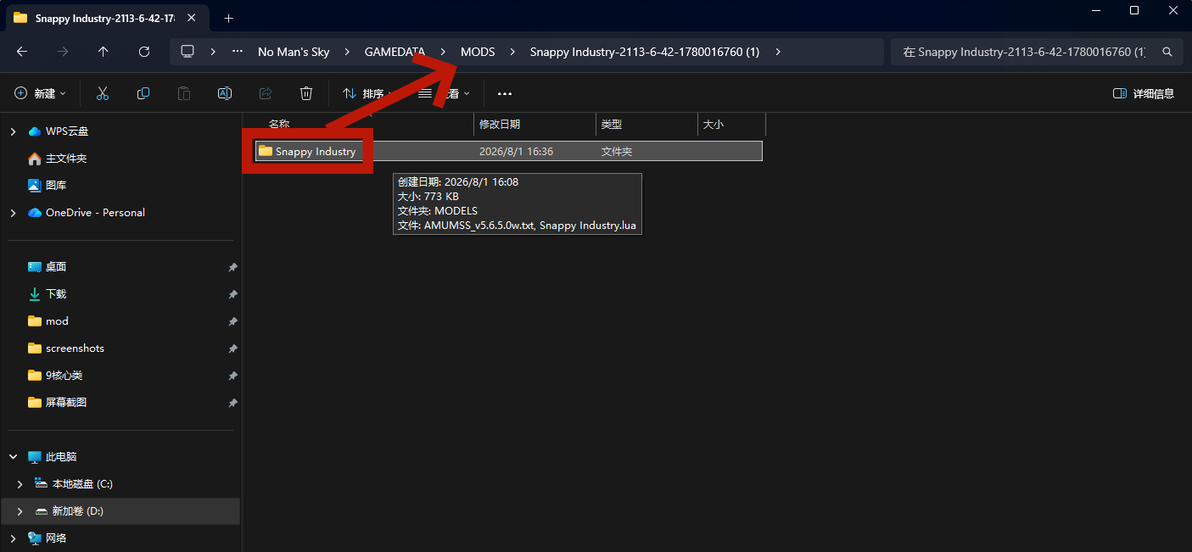
Task: Open 9核心类 folder in sidebar
Action: pos(54,375)
